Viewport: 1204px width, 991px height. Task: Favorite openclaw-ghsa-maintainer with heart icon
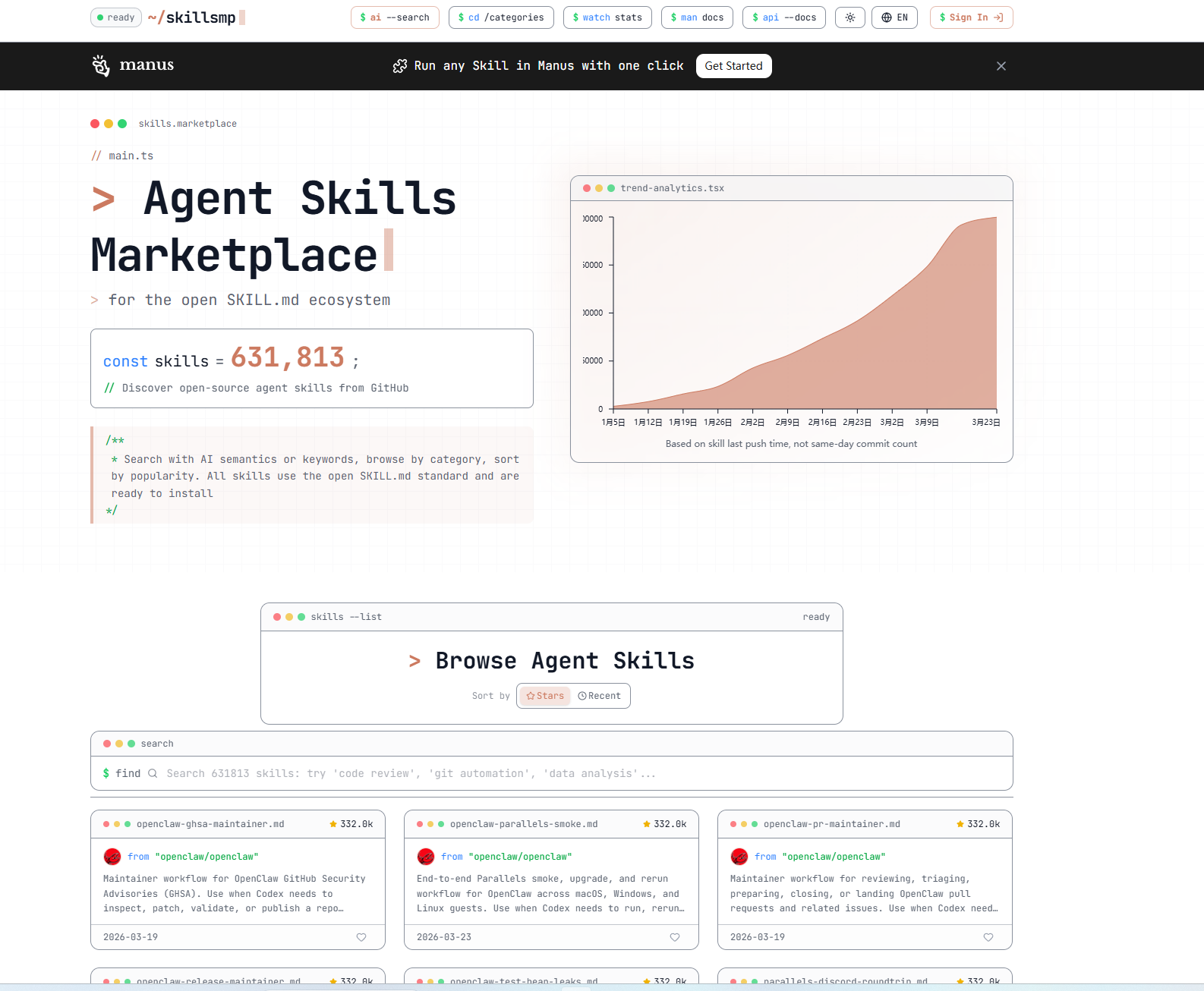click(361, 937)
